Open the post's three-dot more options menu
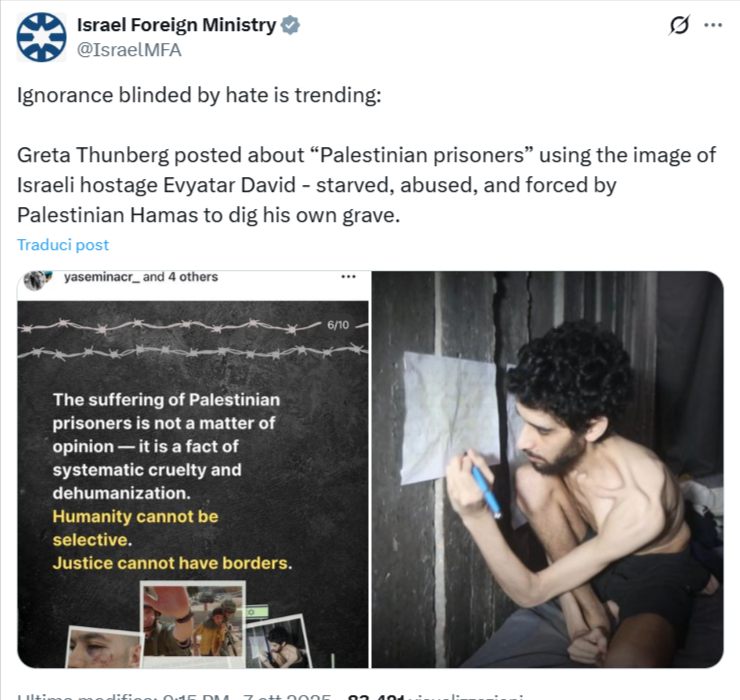740x700 pixels. tap(713, 25)
